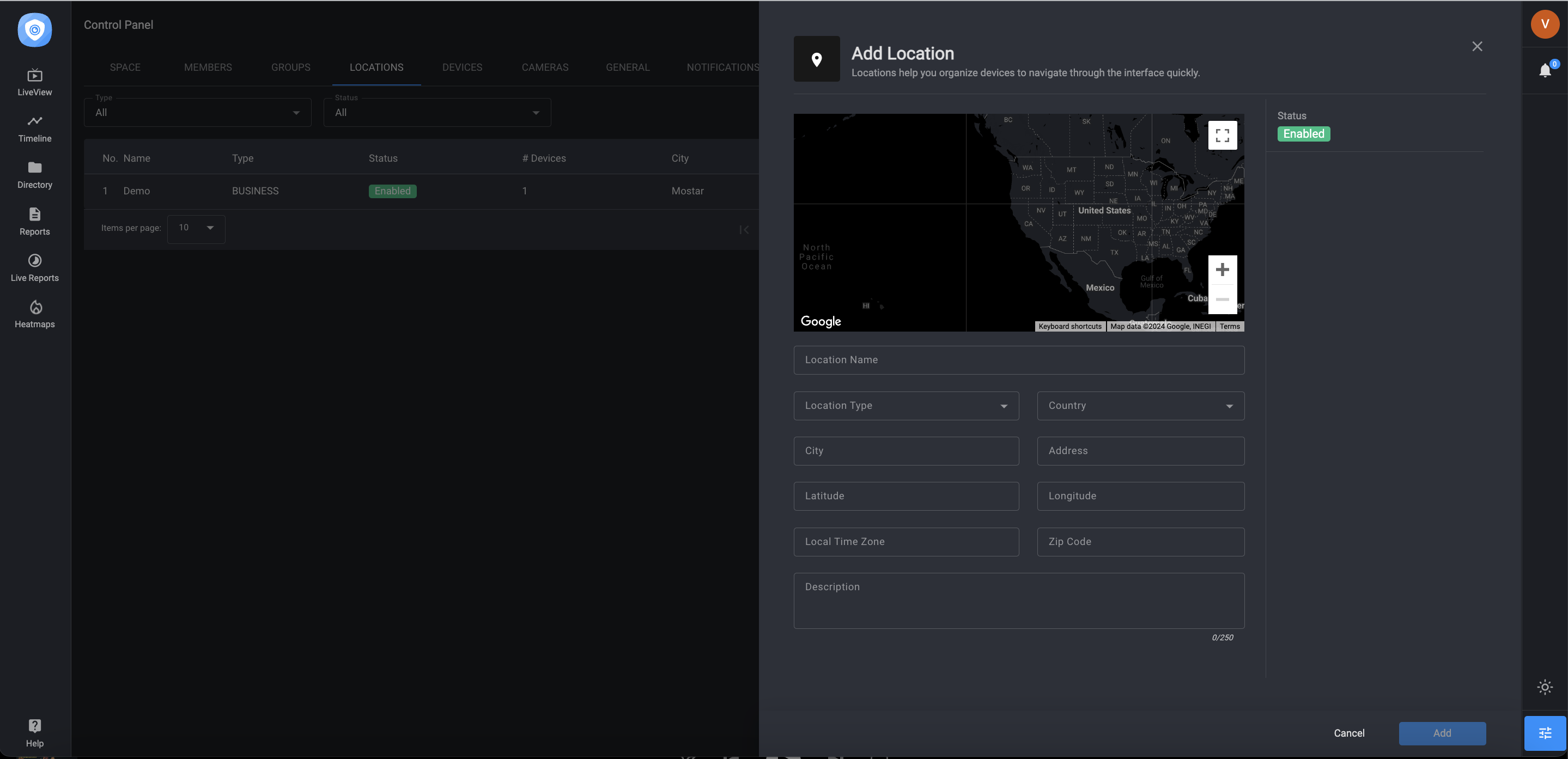Screen dimensions: 1568x759
Task: Close the Add Location panel
Action: tap(1478, 46)
